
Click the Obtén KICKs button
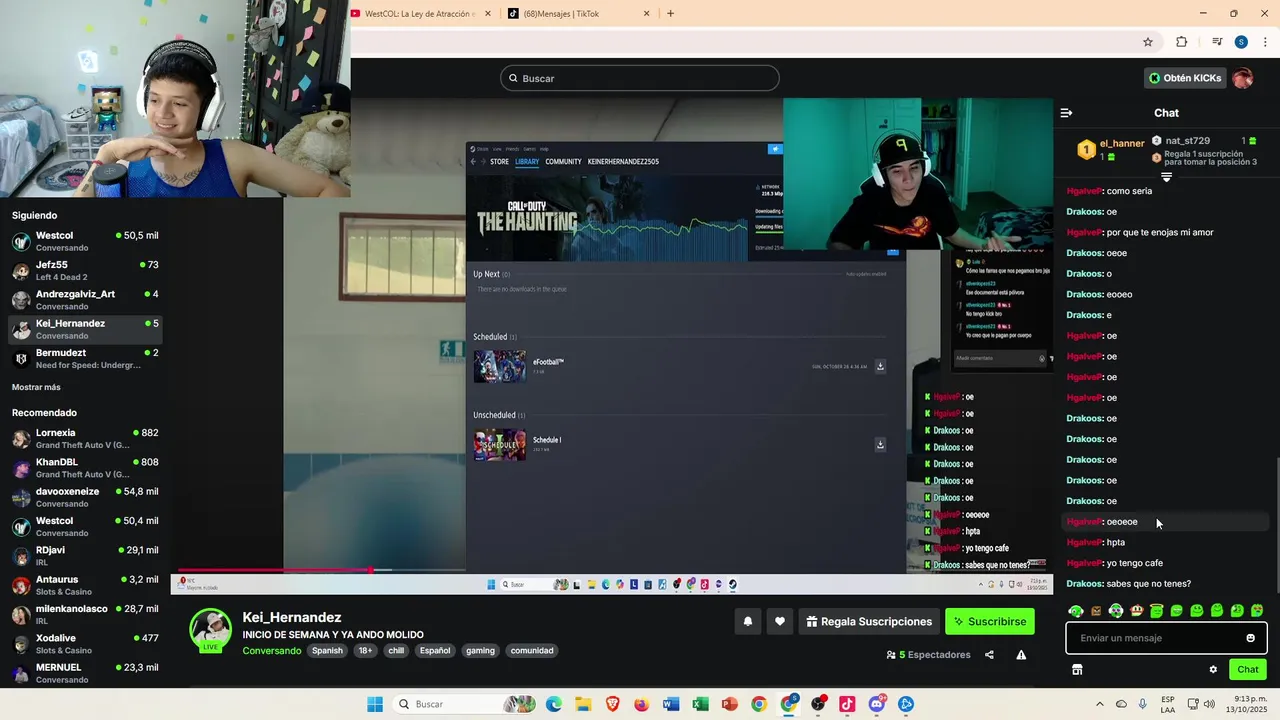tap(1185, 78)
